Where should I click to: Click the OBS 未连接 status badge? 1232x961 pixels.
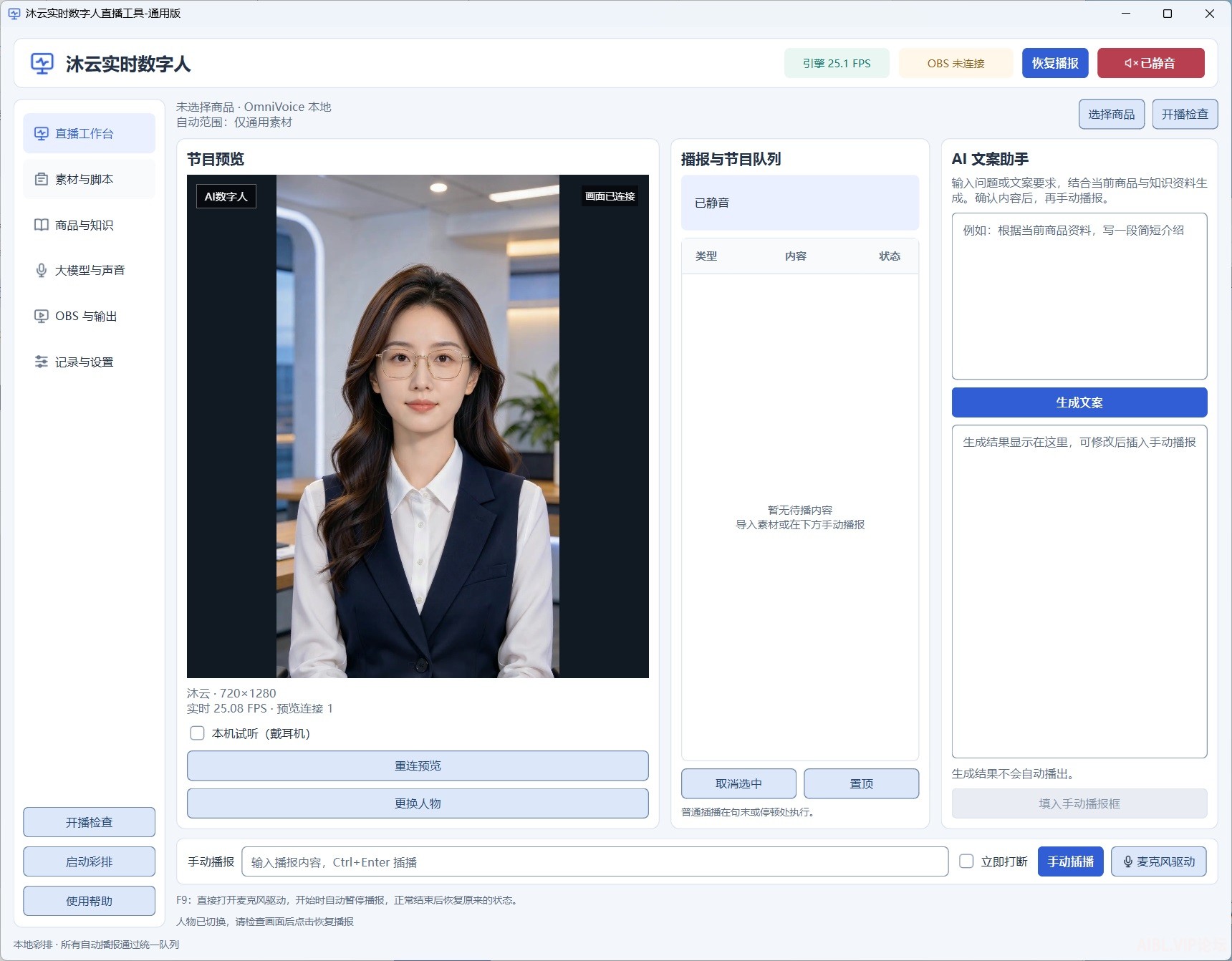(956, 63)
